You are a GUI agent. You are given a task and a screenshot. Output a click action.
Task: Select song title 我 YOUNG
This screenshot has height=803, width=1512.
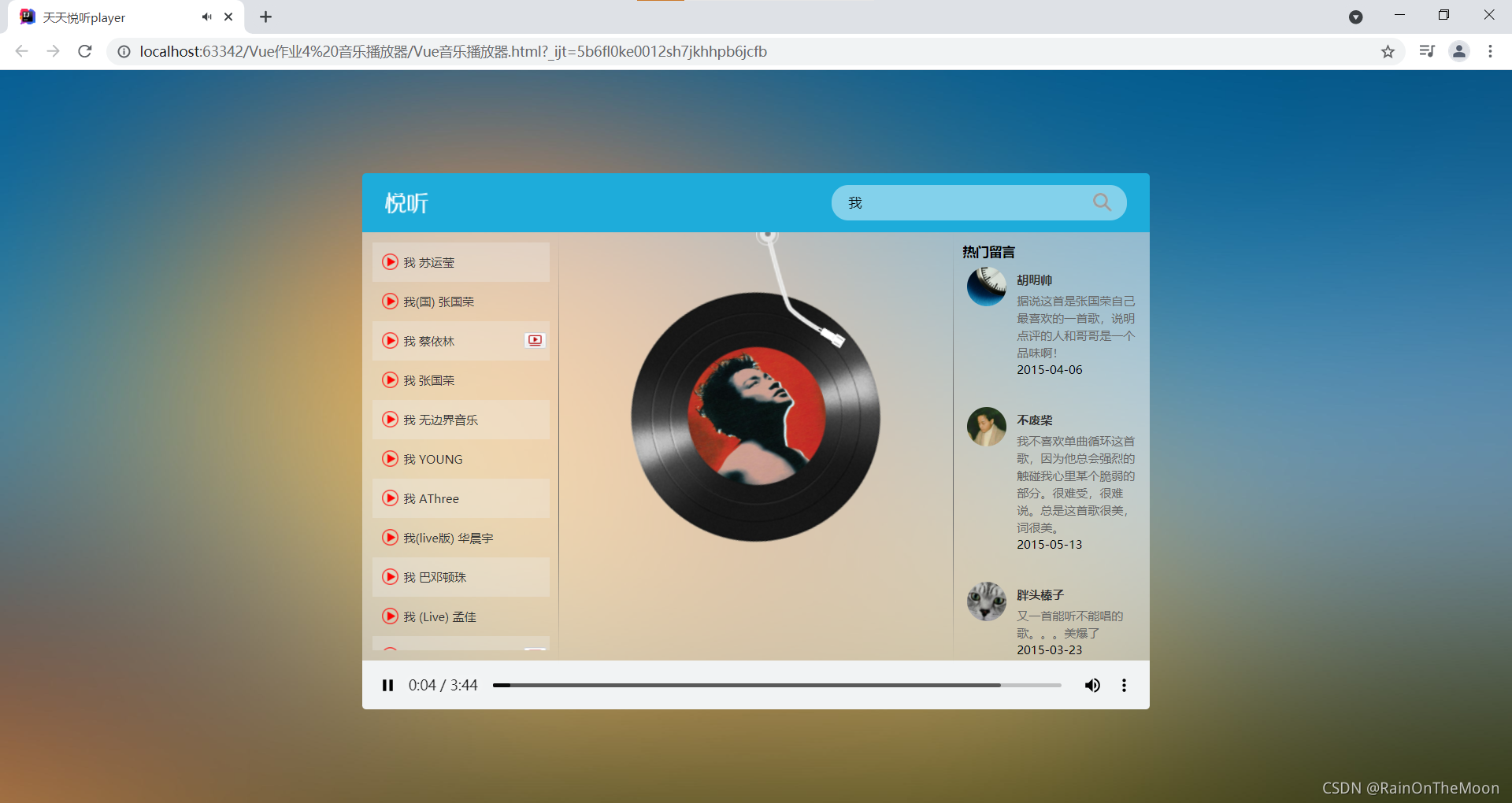click(x=433, y=459)
